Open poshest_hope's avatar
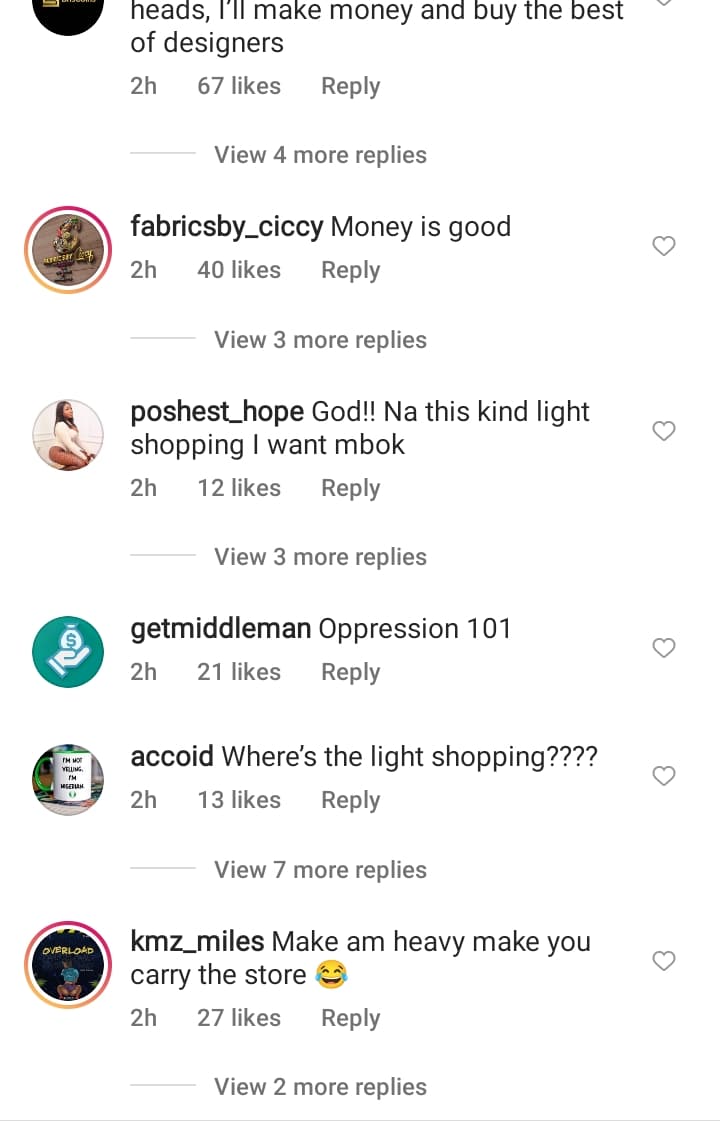Screen dimensions: 720x1124 click(x=68, y=435)
